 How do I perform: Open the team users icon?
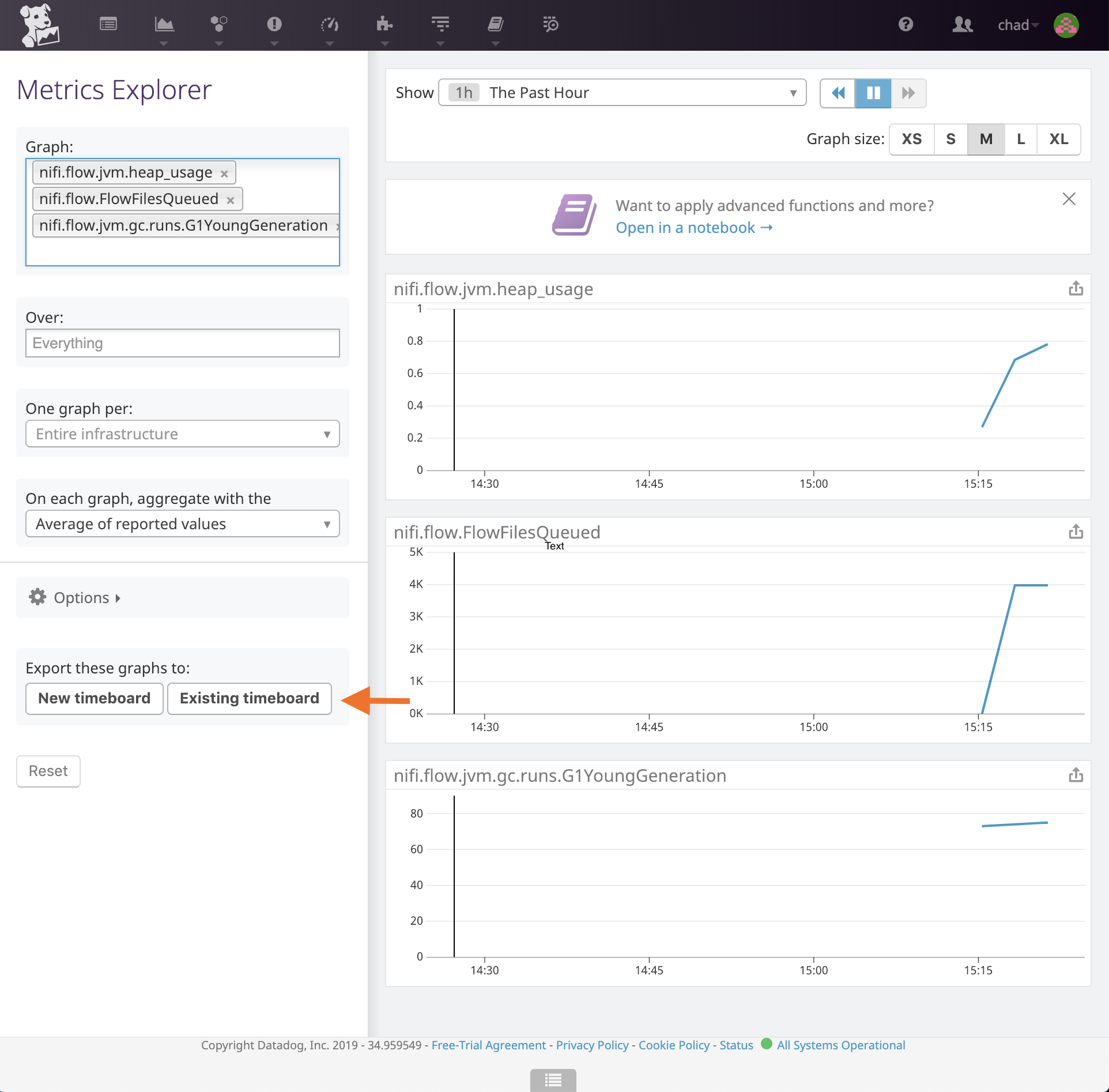[962, 24]
